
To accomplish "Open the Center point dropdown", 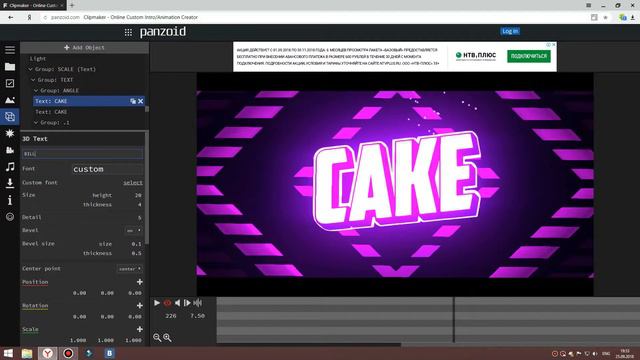I will pyautogui.click(x=130, y=269).
